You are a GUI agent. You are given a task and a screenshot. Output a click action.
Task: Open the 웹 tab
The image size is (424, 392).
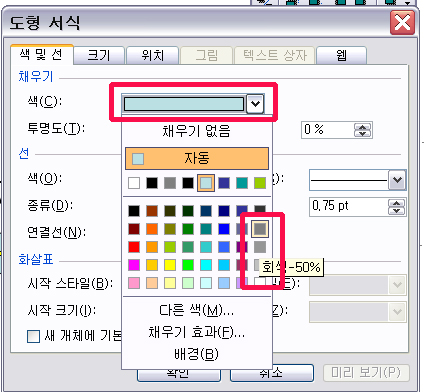coord(341,55)
